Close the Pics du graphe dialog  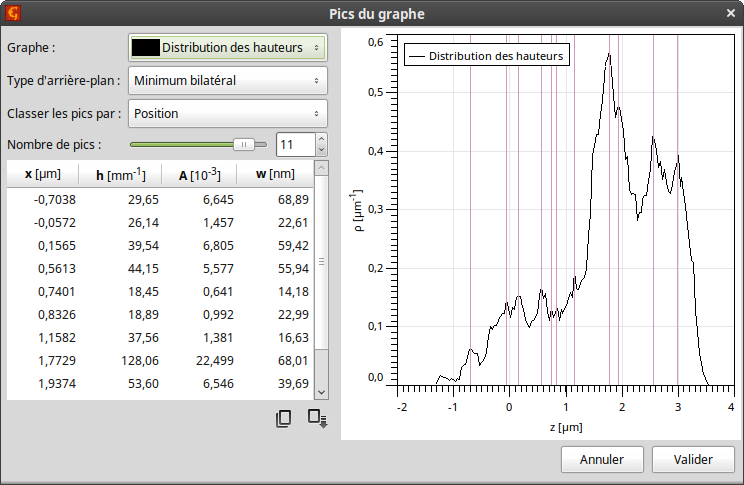pos(731,13)
